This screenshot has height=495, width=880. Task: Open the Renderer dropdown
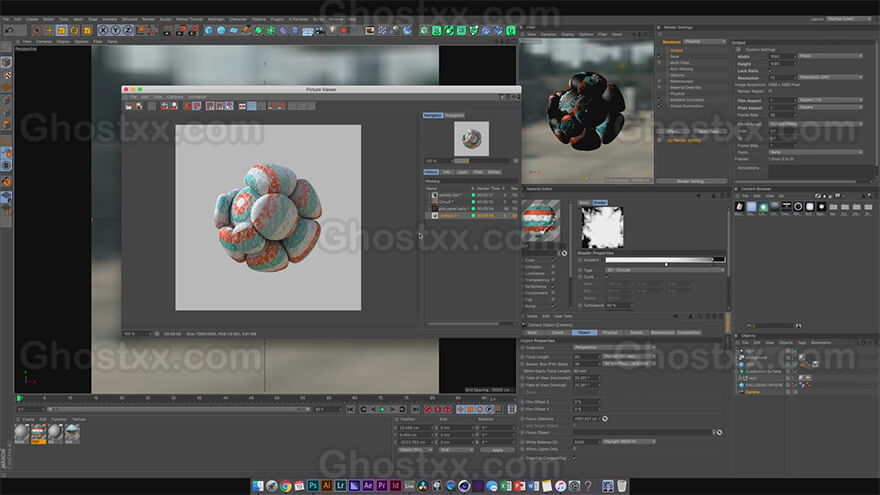(705, 42)
